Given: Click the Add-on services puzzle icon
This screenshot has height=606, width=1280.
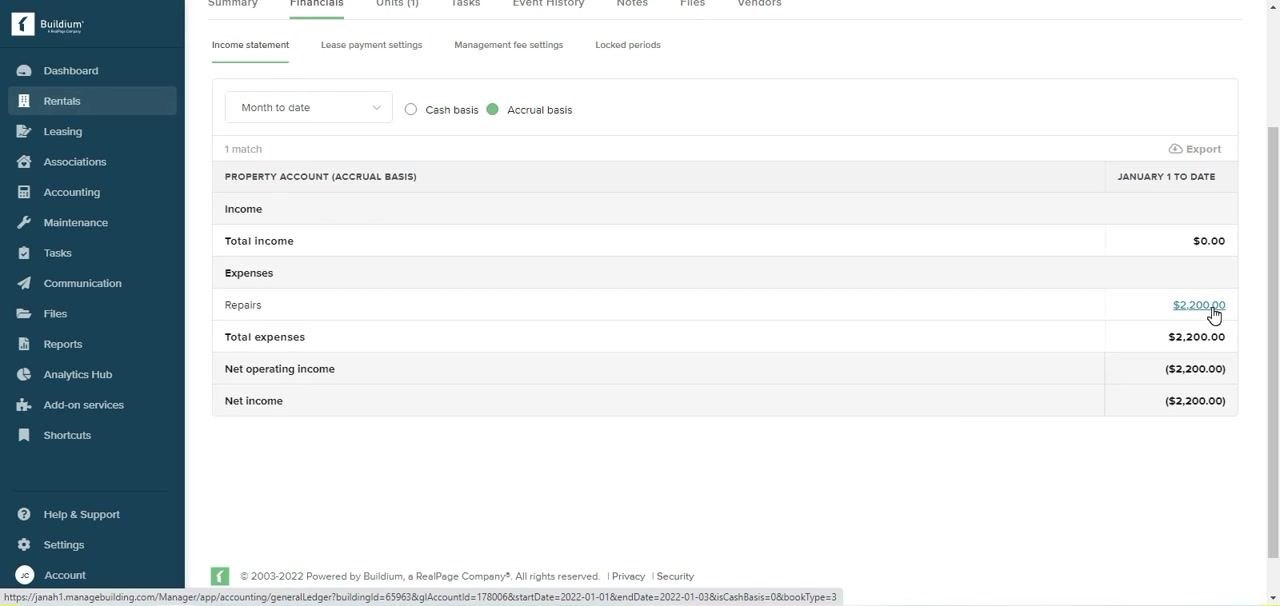Looking at the screenshot, I should (24, 405).
